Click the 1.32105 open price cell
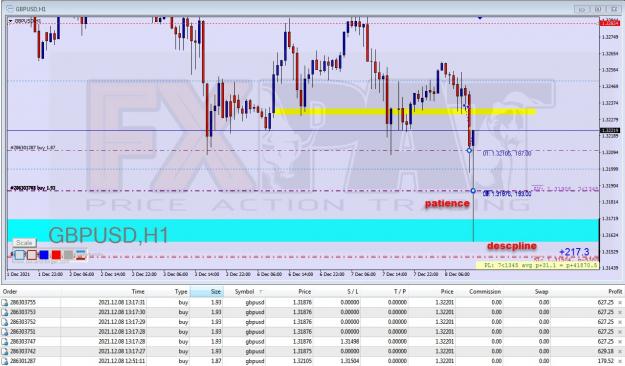The image size is (625, 366). pyautogui.click(x=302, y=361)
